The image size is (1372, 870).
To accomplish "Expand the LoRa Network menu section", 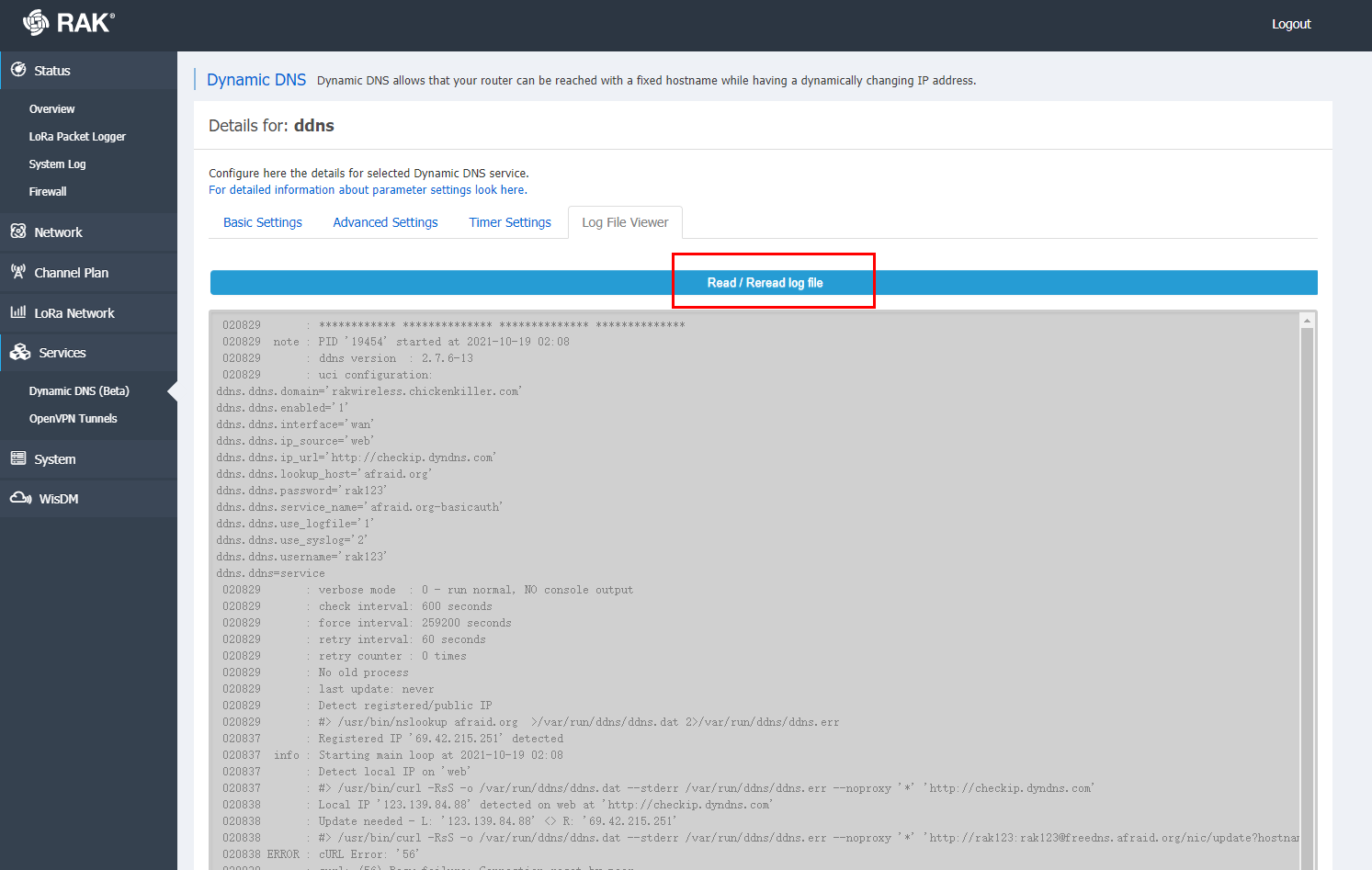I will click(88, 313).
